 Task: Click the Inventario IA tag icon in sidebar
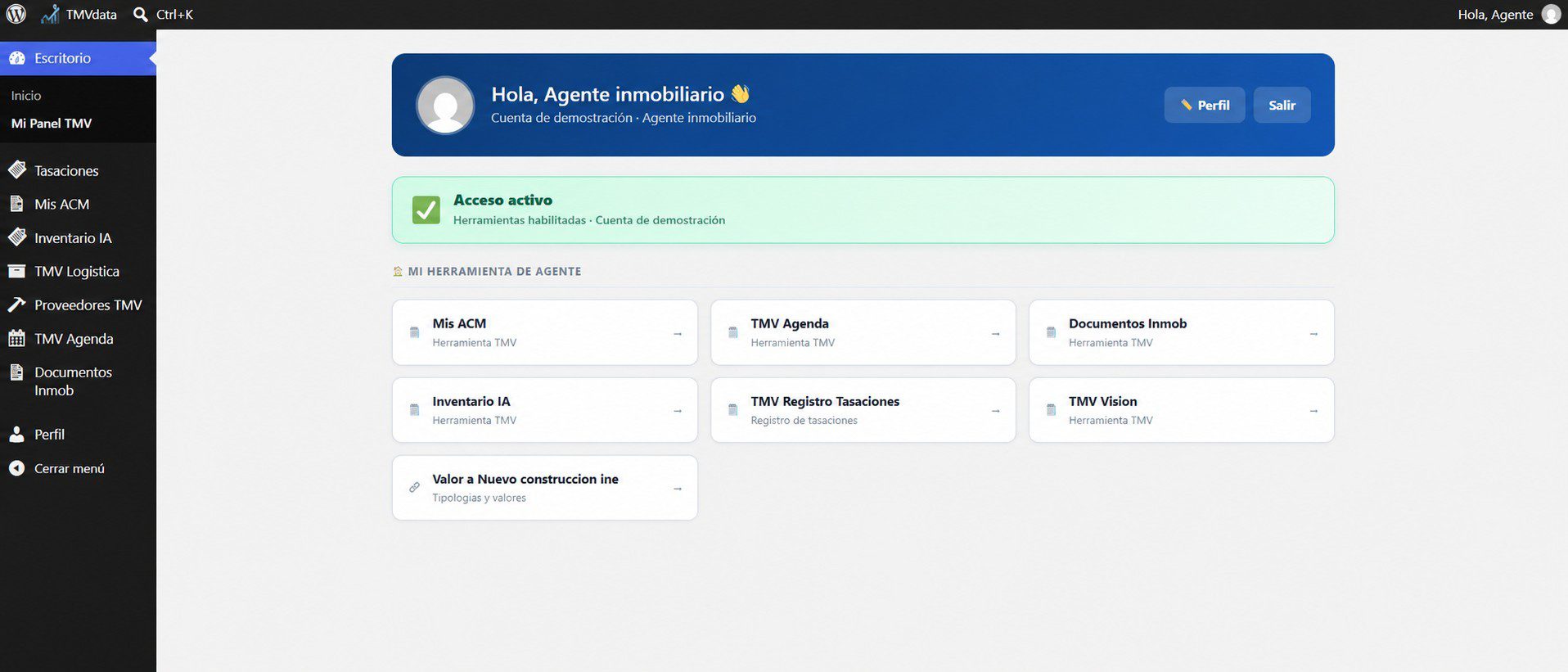(17, 237)
